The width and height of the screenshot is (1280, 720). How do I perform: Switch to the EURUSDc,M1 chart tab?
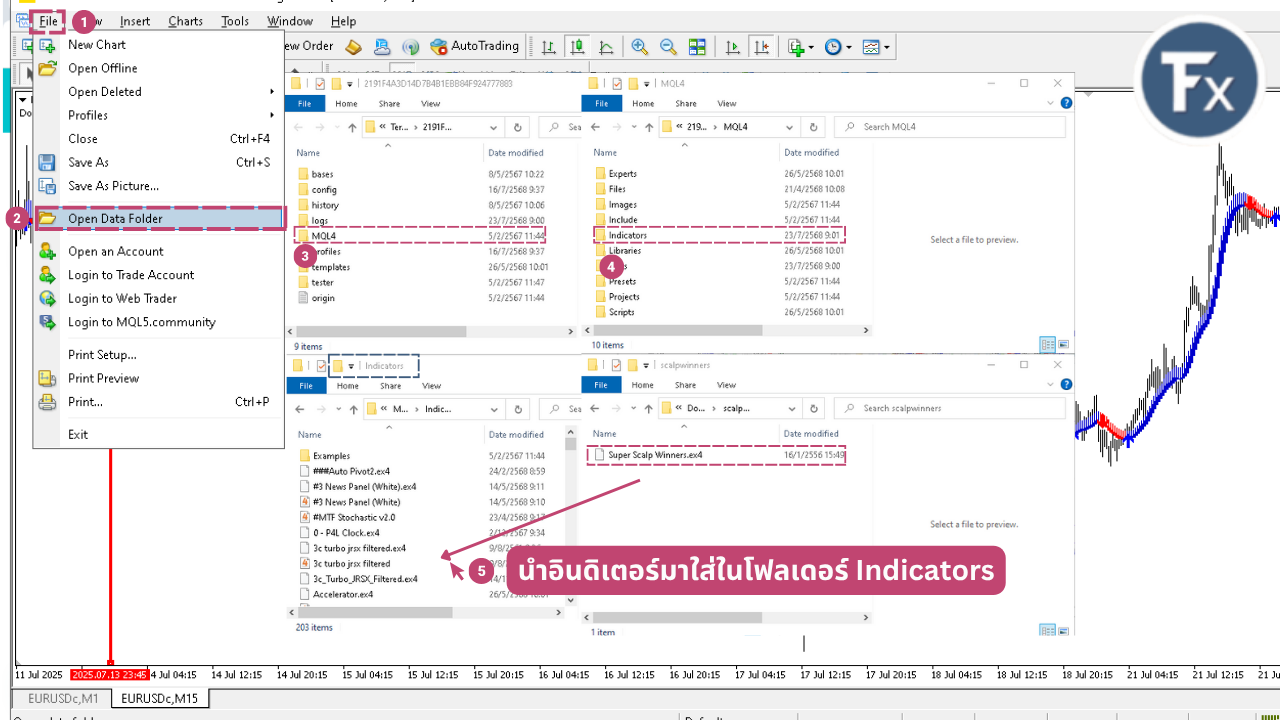63,698
